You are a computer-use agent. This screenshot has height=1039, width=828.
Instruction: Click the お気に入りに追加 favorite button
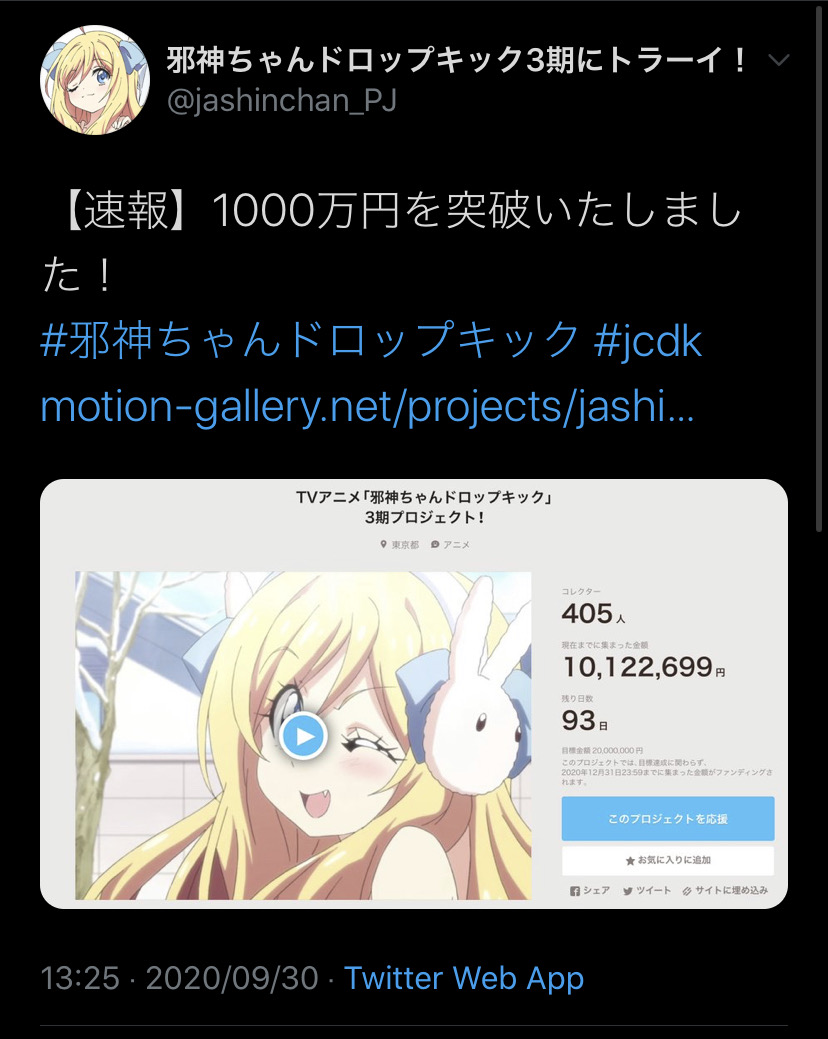[x=668, y=860]
